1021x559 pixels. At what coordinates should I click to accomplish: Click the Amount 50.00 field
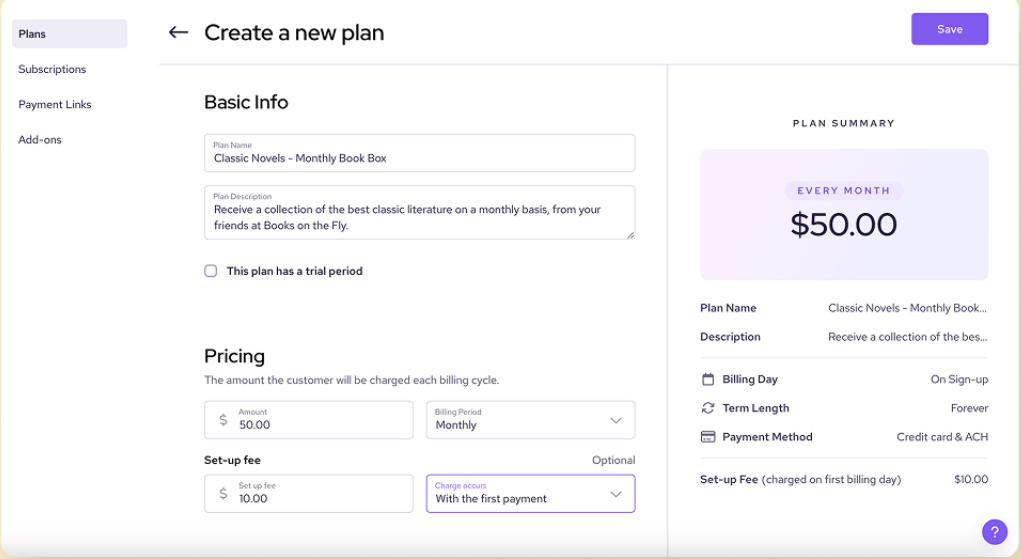point(309,420)
